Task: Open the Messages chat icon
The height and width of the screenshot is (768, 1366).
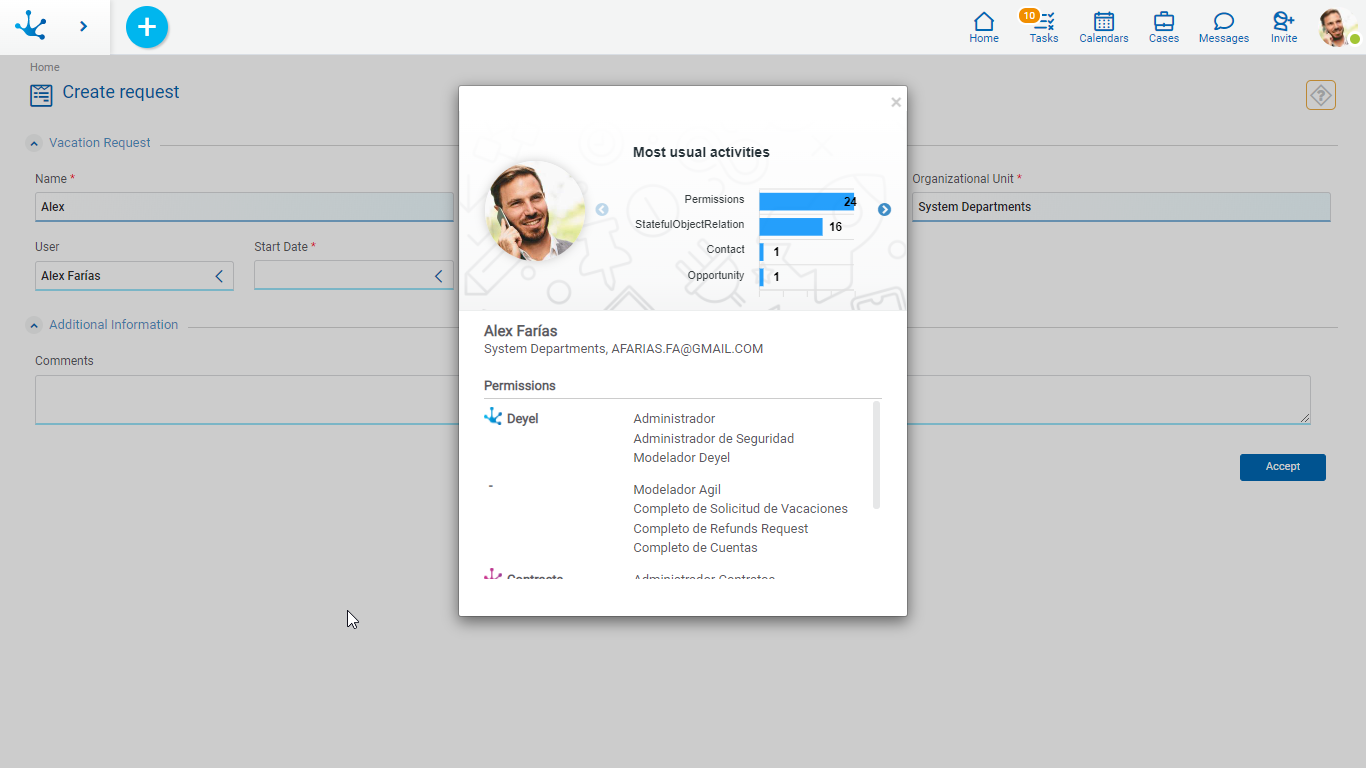Action: pyautogui.click(x=1223, y=27)
